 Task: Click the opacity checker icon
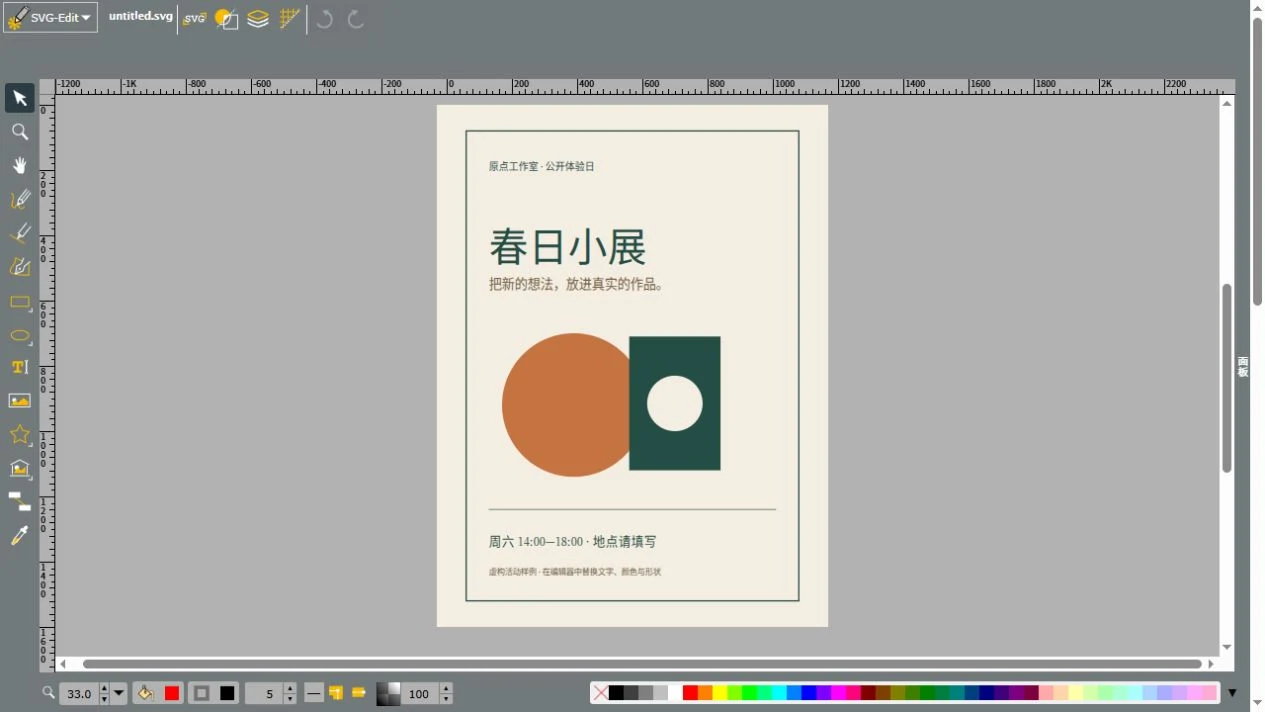tap(388, 694)
